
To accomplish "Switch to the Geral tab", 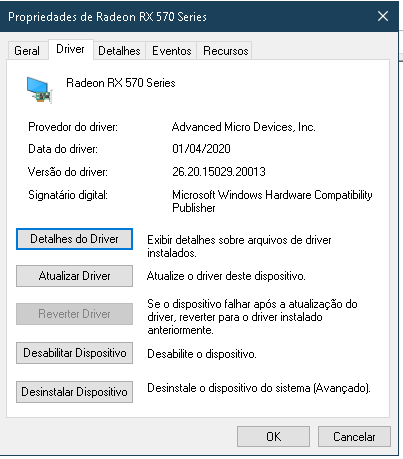I will tap(27, 51).
